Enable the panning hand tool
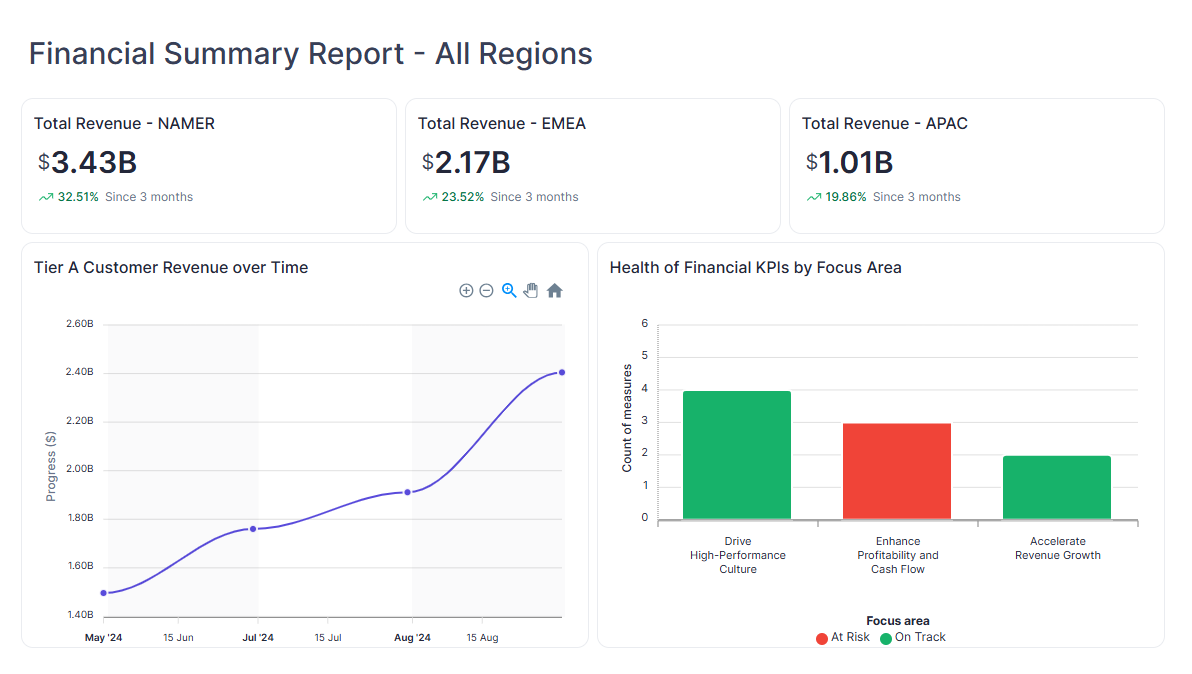Viewport: 1192px width, 674px height. coord(531,291)
